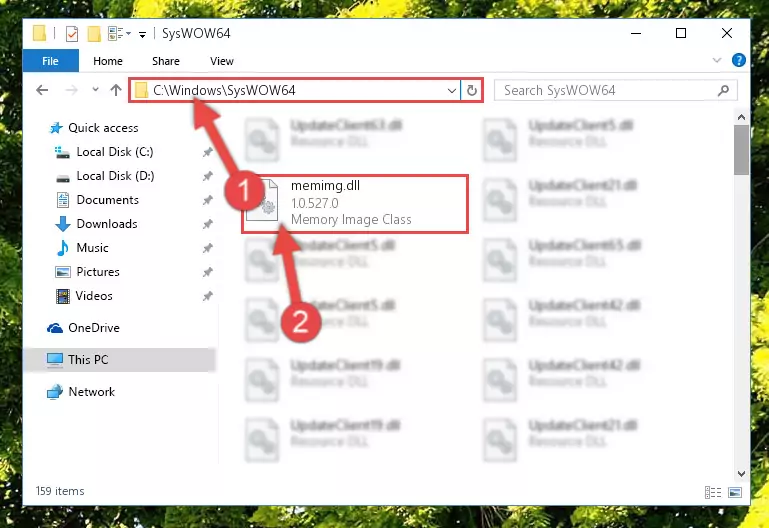Screen dimensions: 769x528
Task: Click the 159 items status text
Action: point(60,491)
